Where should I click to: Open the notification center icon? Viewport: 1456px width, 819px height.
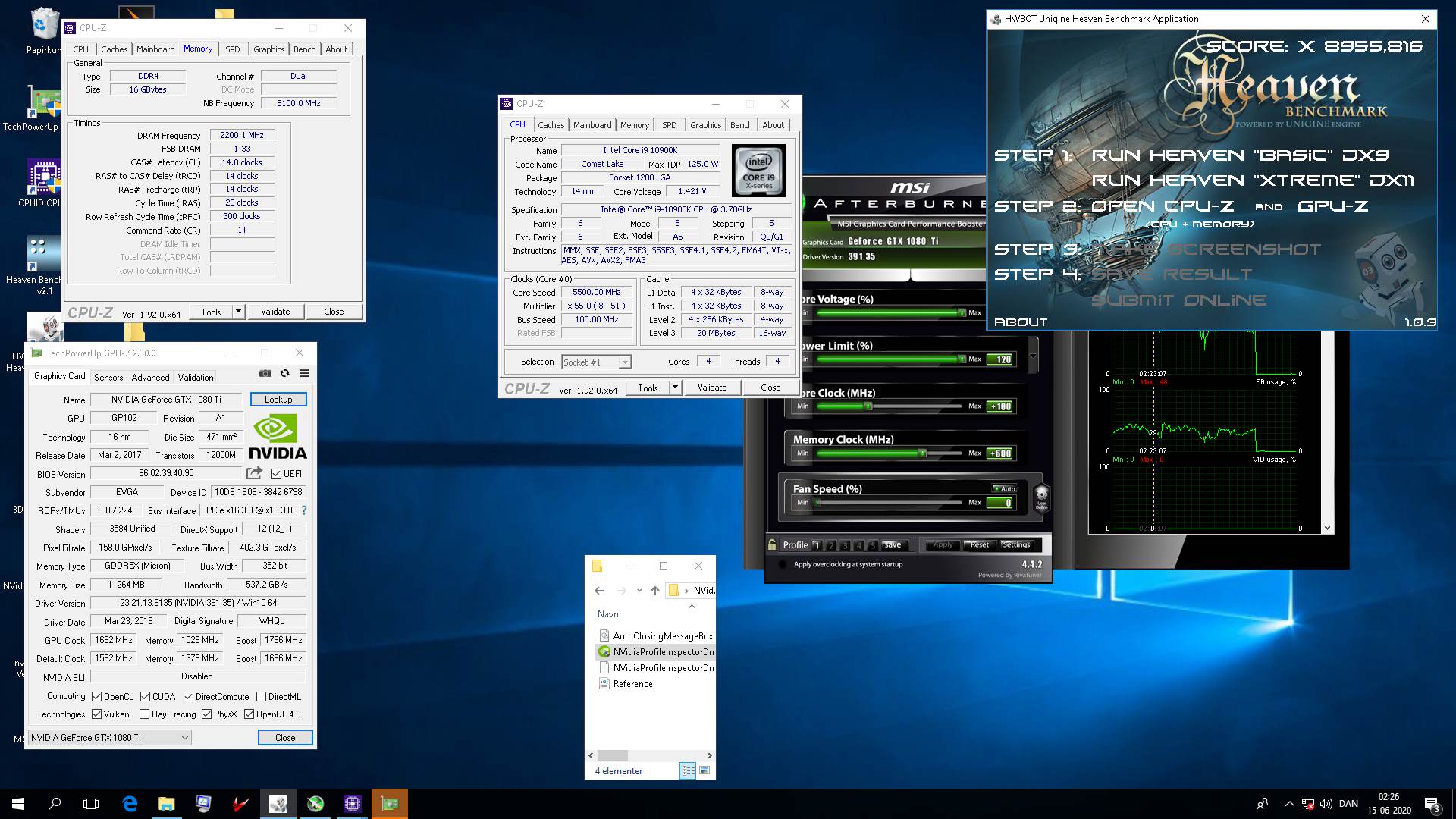[1432, 804]
